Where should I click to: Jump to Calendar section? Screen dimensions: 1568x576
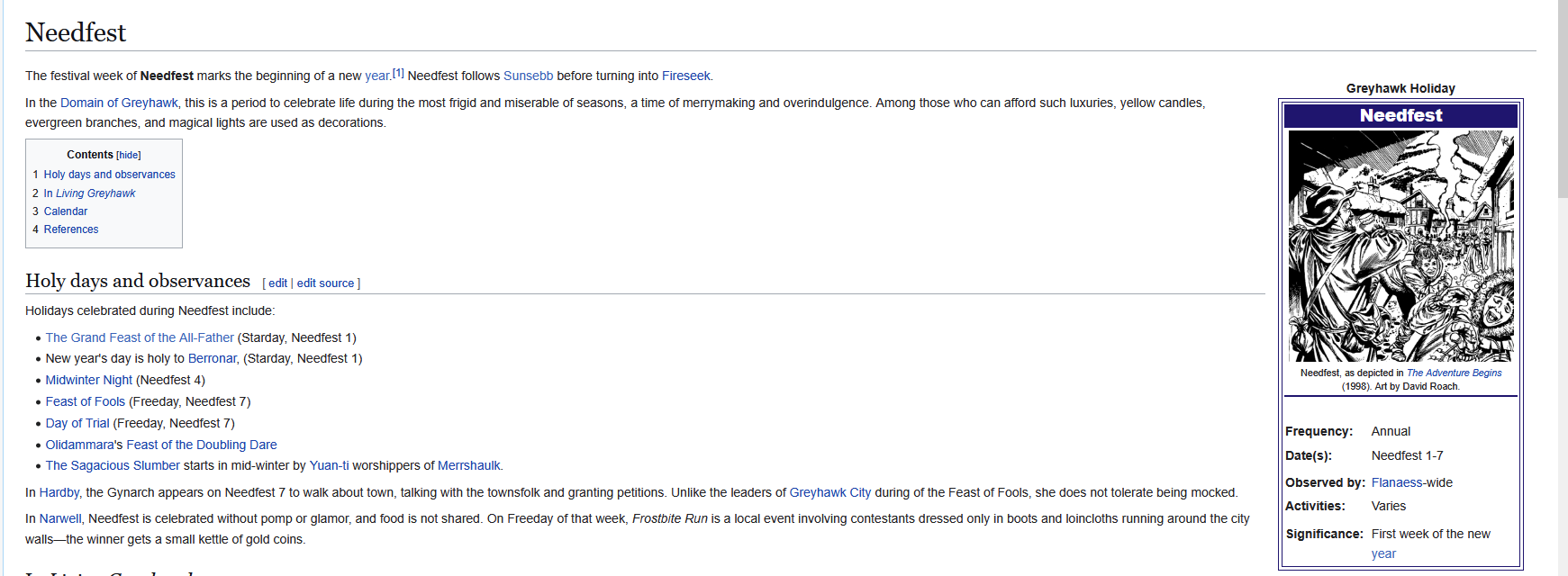click(66, 211)
